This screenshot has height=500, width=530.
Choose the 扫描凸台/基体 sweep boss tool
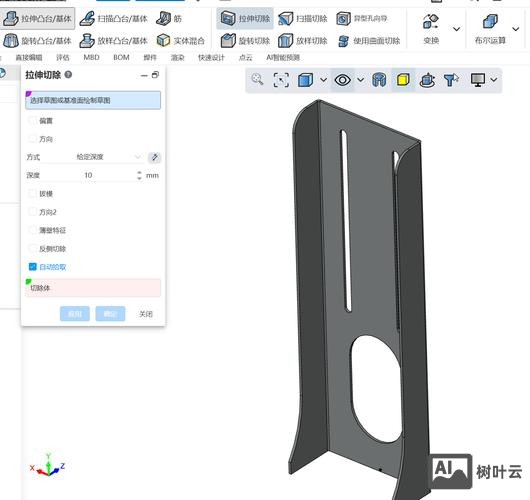click(x=114, y=18)
